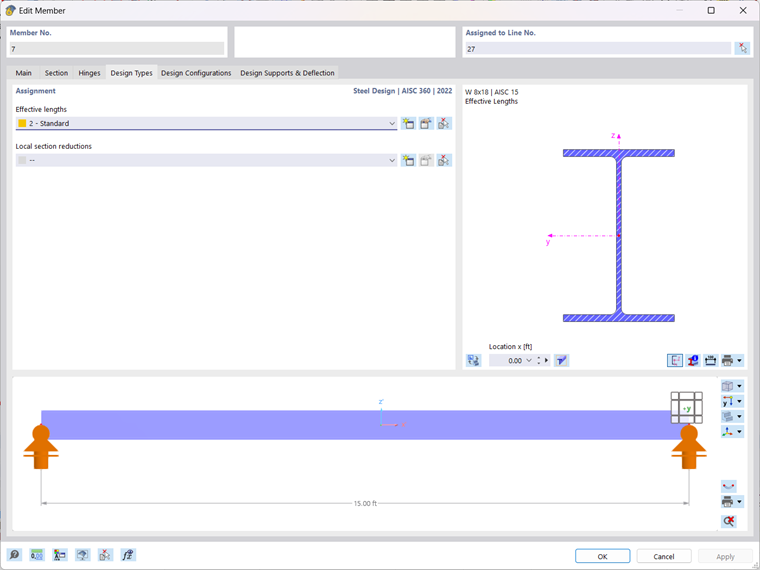The height and width of the screenshot is (570, 760).
Task: Click the pick line icon beside Assigned to Line No.
Action: pyautogui.click(x=742, y=48)
